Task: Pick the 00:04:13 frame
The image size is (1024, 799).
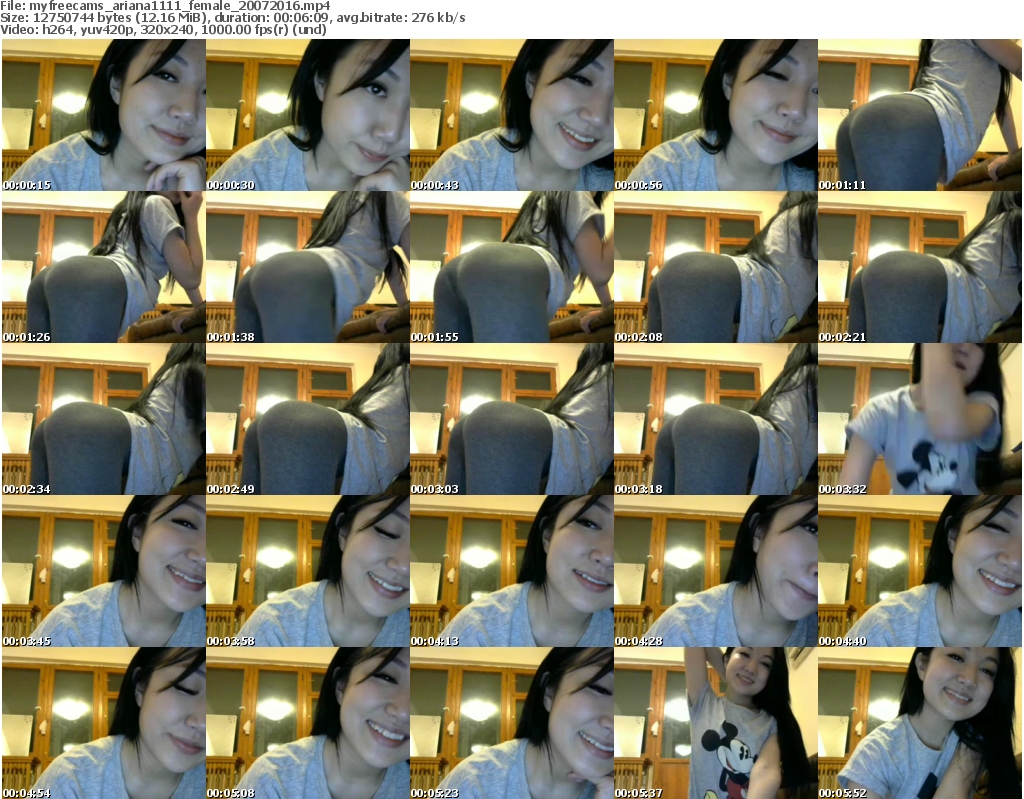Action: click(511, 571)
